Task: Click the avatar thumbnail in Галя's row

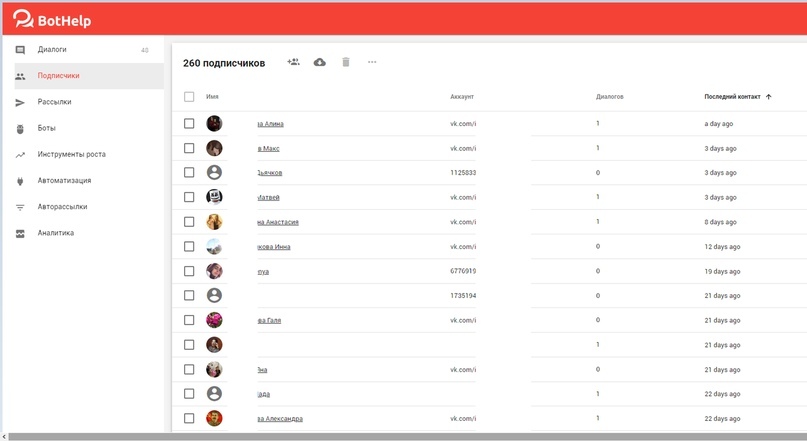Action: click(x=214, y=320)
